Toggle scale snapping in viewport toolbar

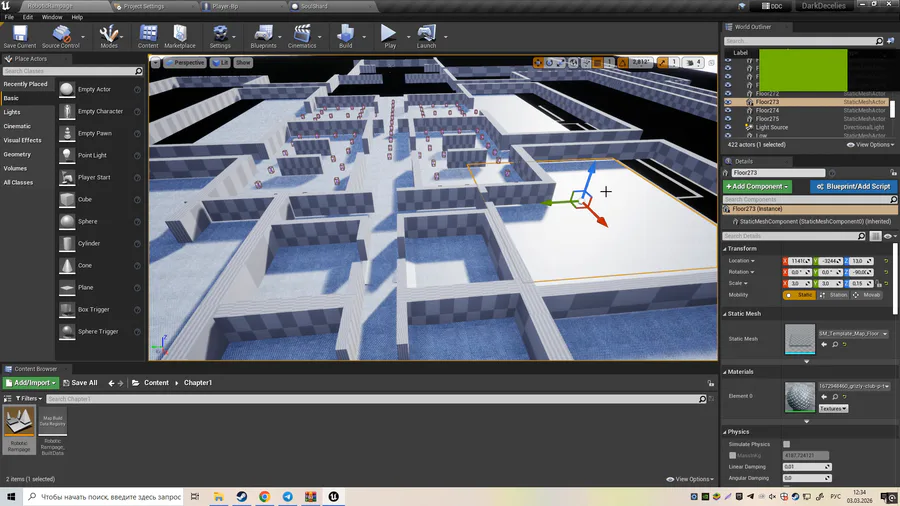click(x=663, y=63)
